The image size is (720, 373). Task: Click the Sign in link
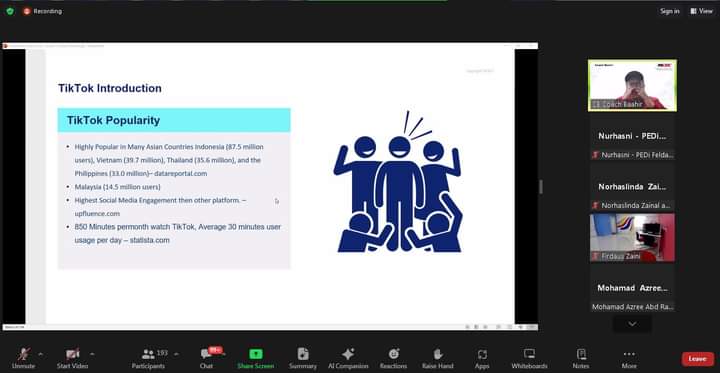(669, 11)
